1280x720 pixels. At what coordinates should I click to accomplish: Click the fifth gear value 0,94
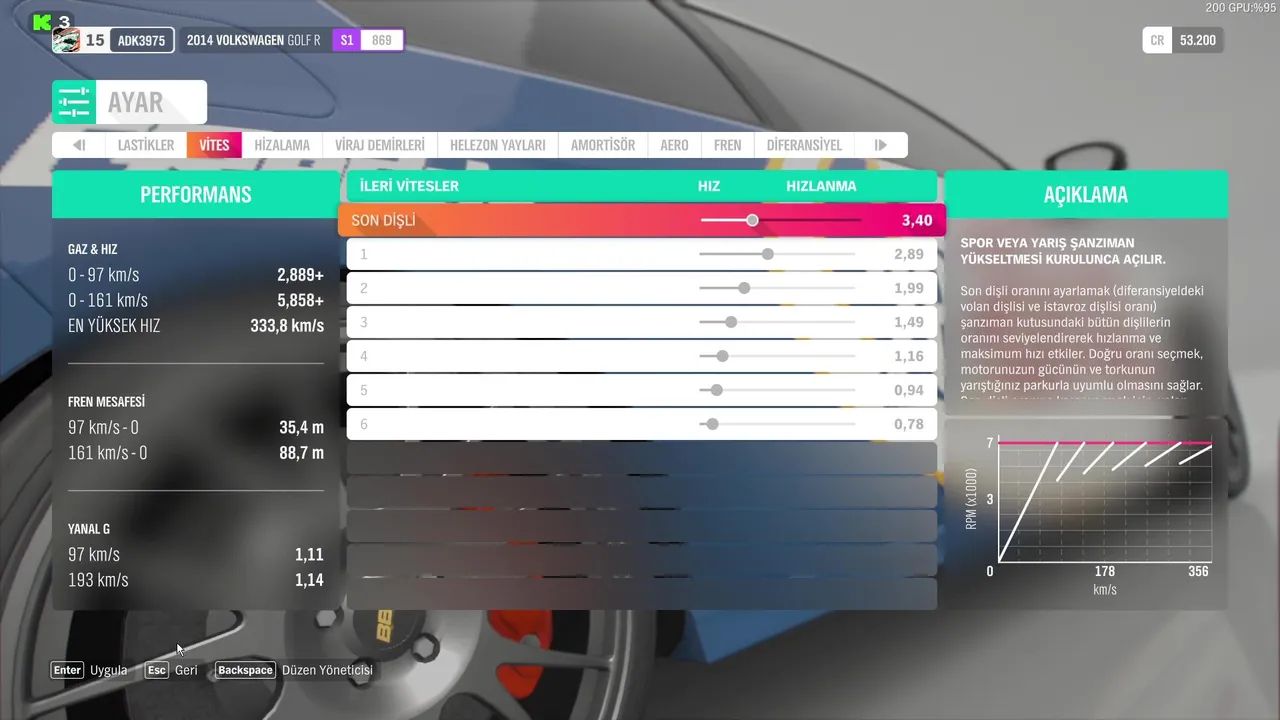pos(909,390)
